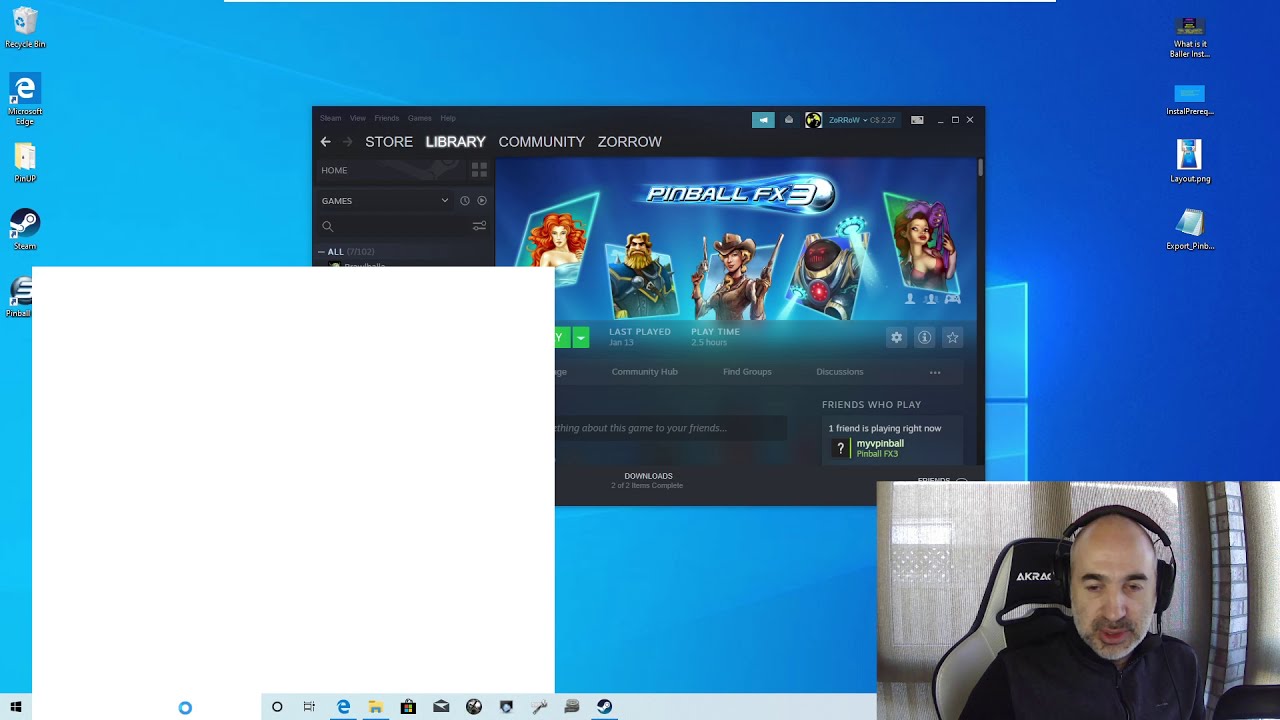
Task: Click the Steam library vertical scrollbar
Action: (980, 167)
